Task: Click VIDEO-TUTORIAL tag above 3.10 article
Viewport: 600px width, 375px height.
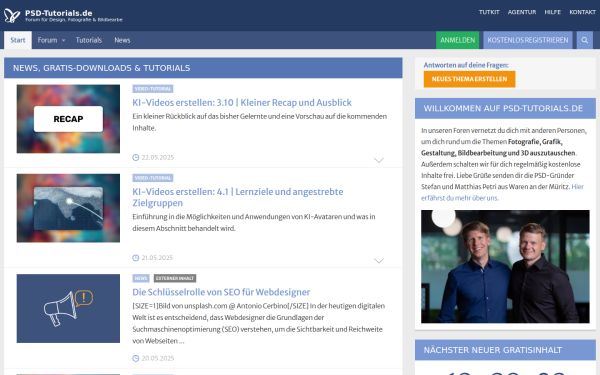Action: 153,89
